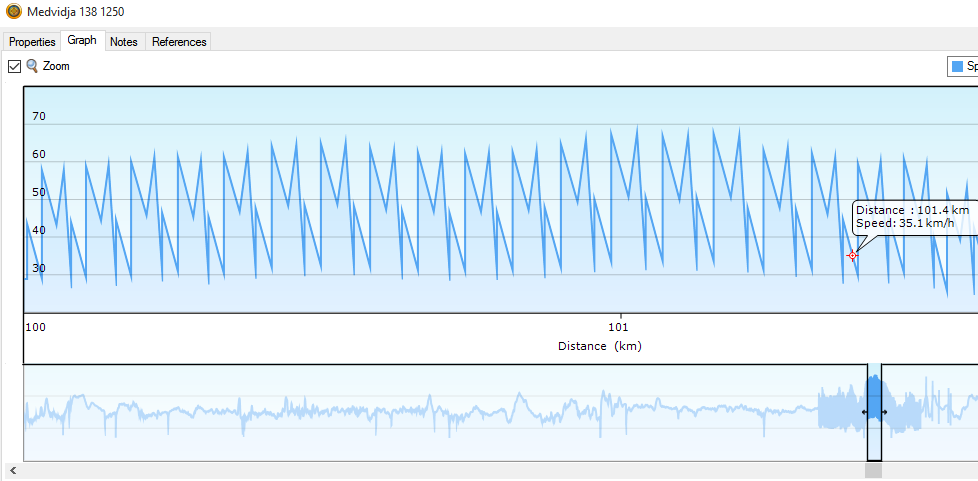Open the Properties tab
Image resolution: width=978 pixels, height=481 pixels.
pyautogui.click(x=32, y=42)
